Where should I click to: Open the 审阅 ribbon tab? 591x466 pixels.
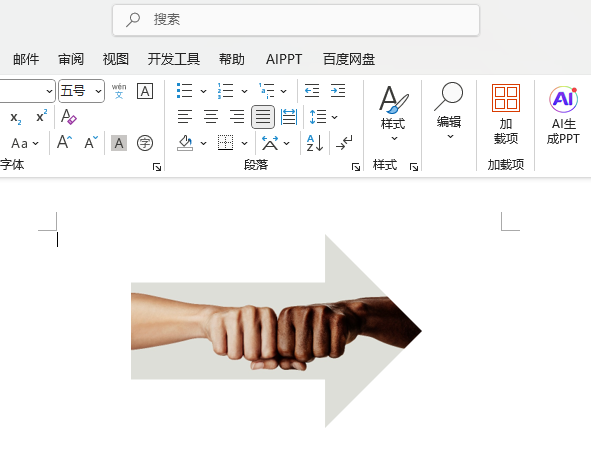click(x=71, y=59)
